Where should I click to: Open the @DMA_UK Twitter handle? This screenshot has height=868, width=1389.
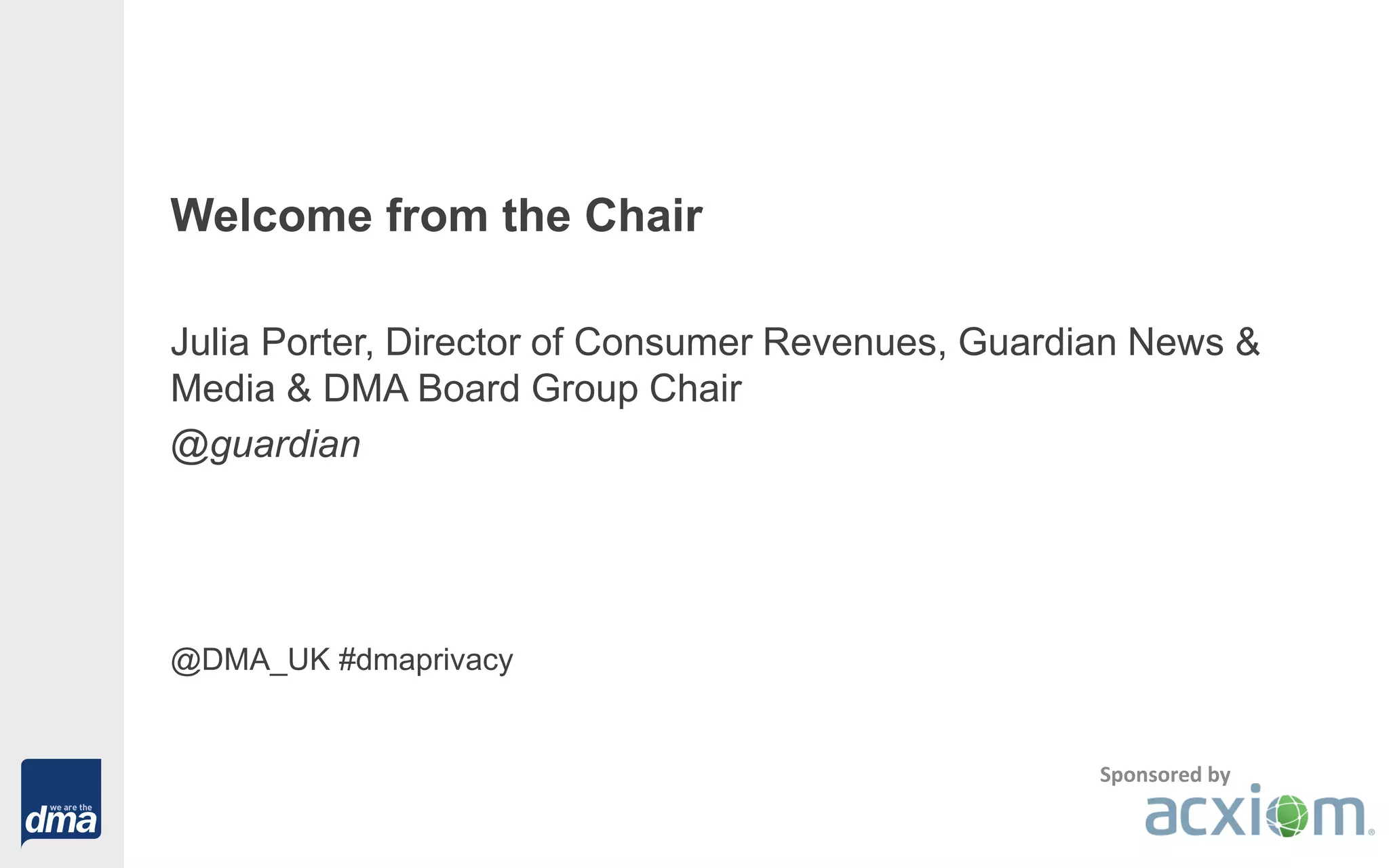250,660
